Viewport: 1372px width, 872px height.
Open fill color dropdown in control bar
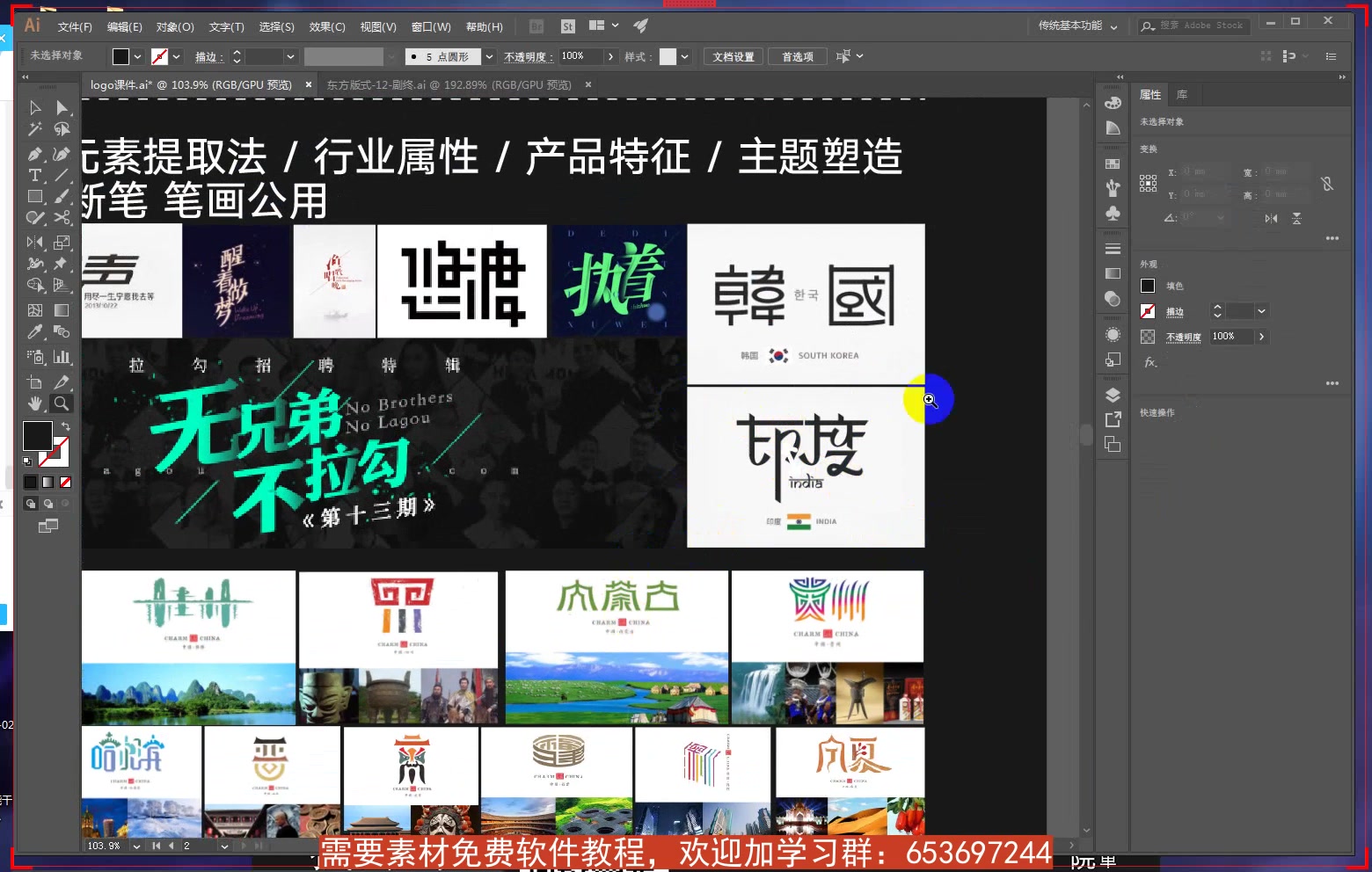[x=137, y=56]
